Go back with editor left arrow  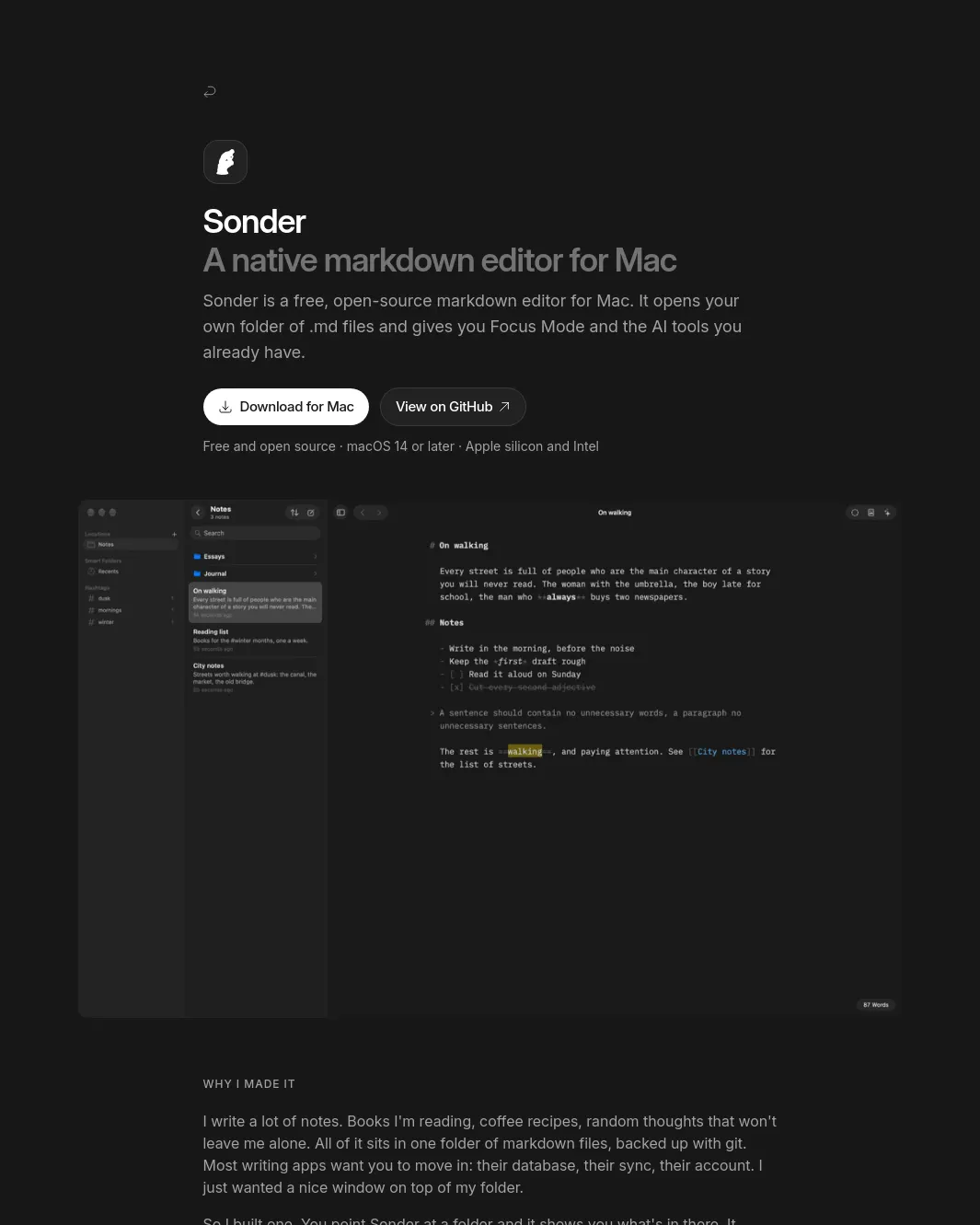(x=363, y=513)
